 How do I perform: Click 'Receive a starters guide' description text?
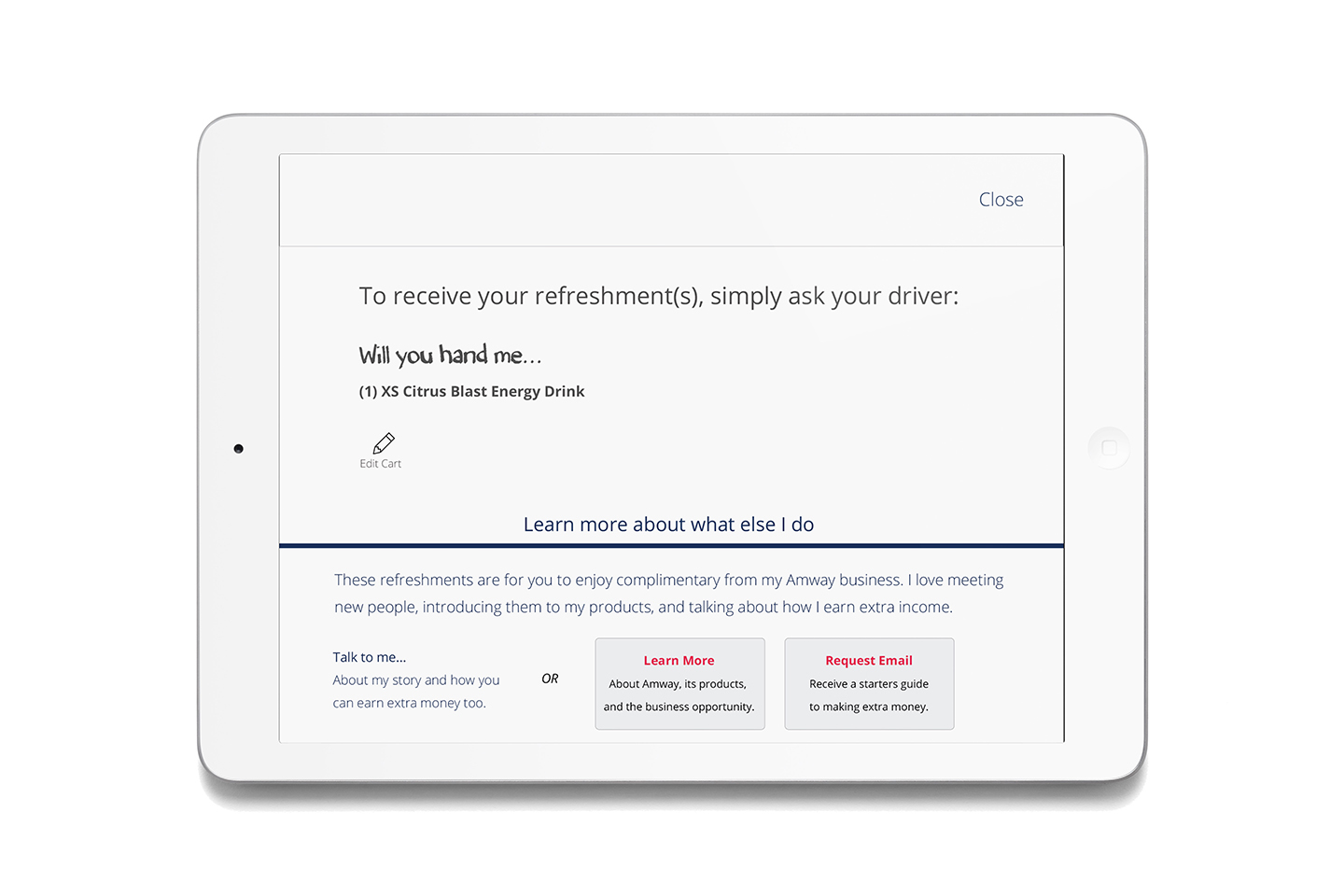(x=869, y=684)
